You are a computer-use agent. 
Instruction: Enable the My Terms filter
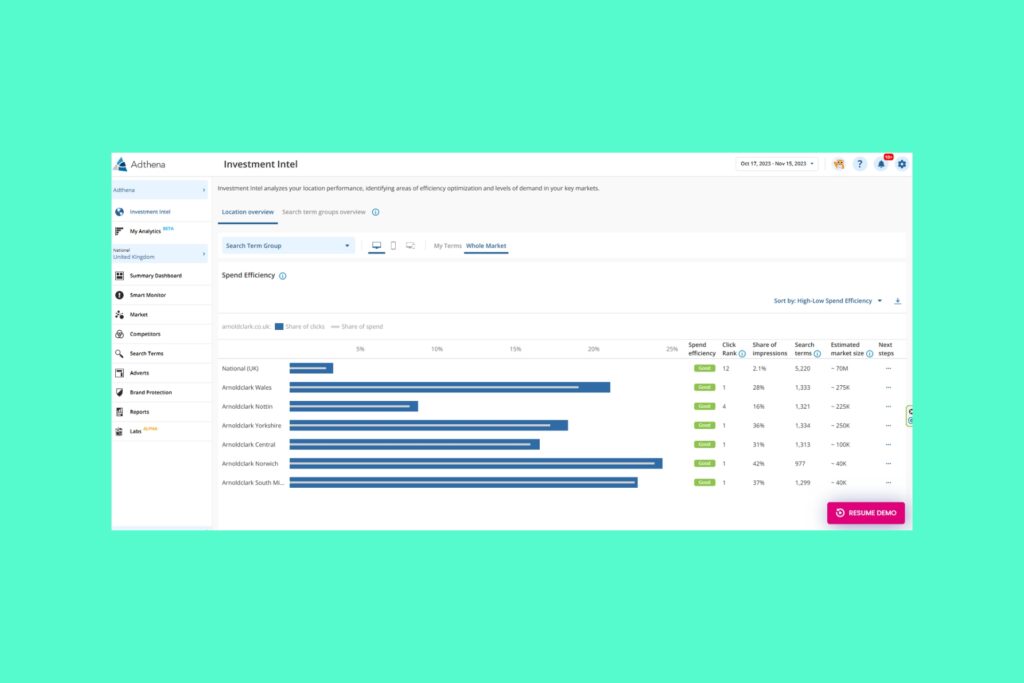pos(446,245)
